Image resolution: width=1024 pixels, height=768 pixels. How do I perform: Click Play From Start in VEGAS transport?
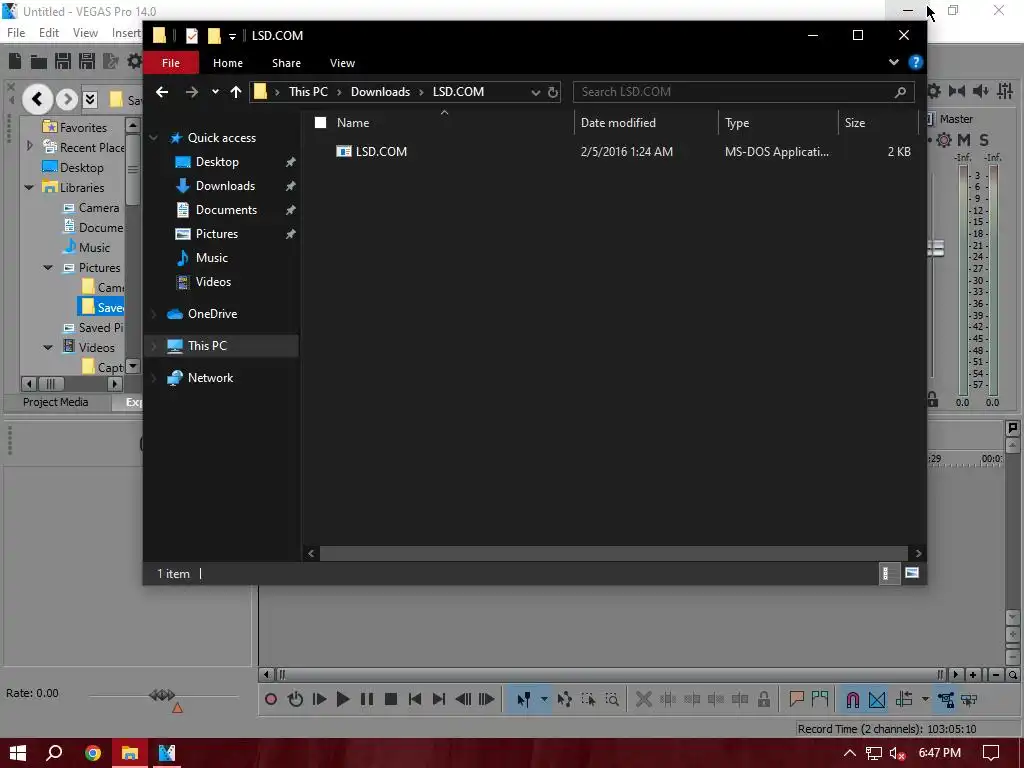pos(319,699)
